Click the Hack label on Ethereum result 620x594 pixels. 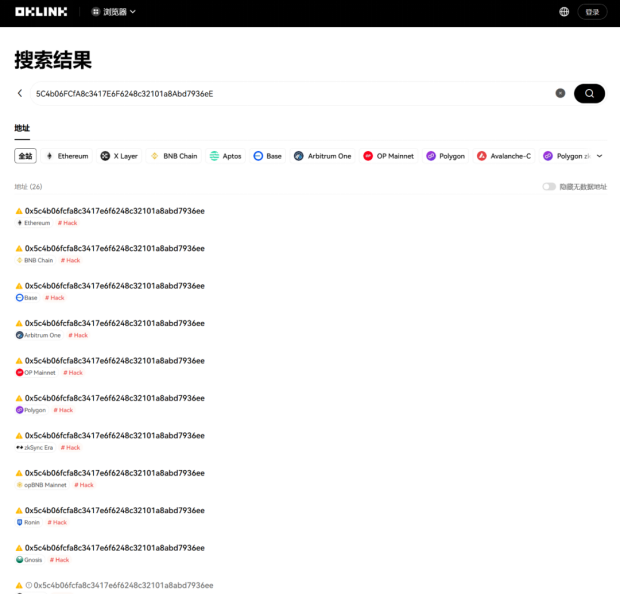click(x=67, y=223)
